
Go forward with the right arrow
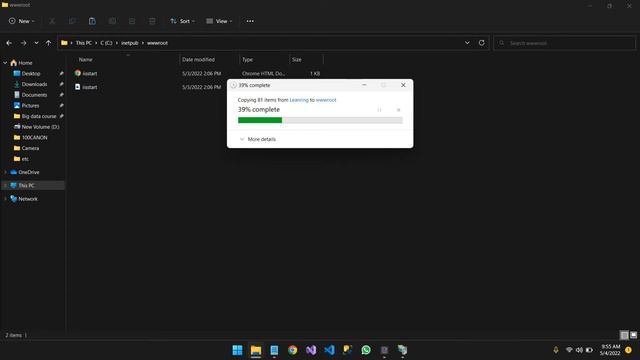click(x=23, y=43)
